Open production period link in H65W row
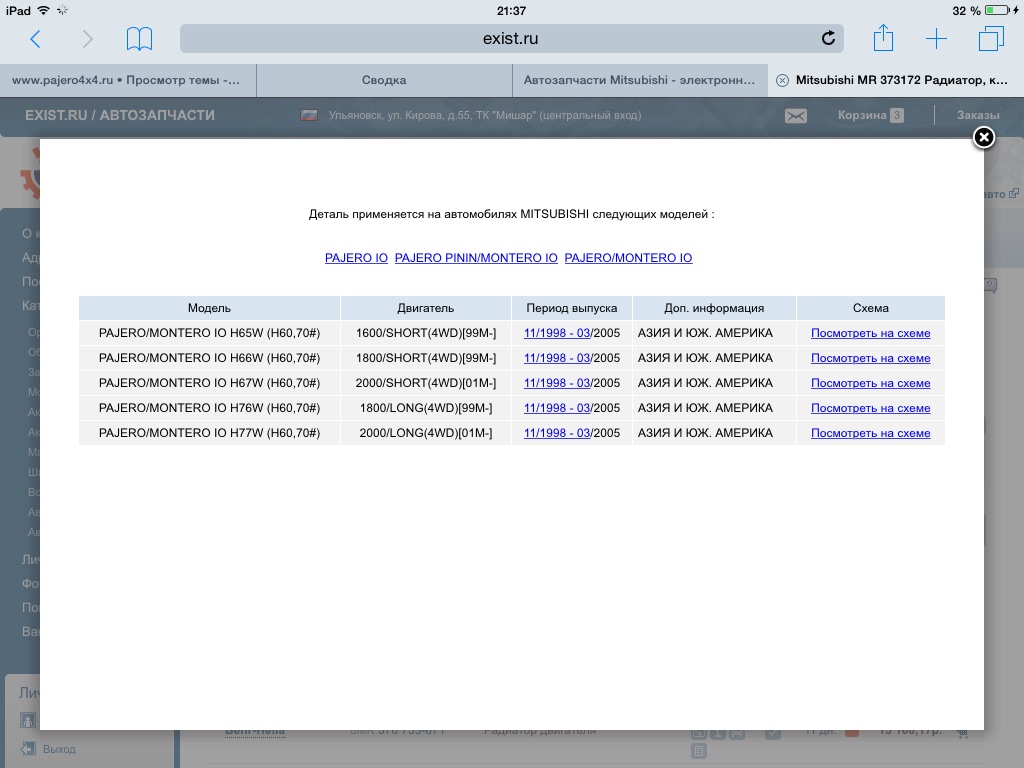1024x768 pixels. (557, 333)
